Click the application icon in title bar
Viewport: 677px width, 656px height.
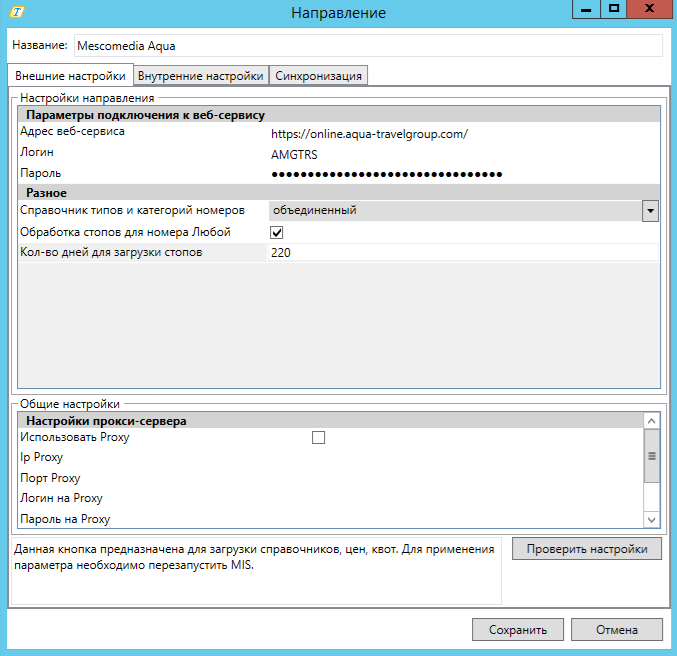(x=16, y=12)
